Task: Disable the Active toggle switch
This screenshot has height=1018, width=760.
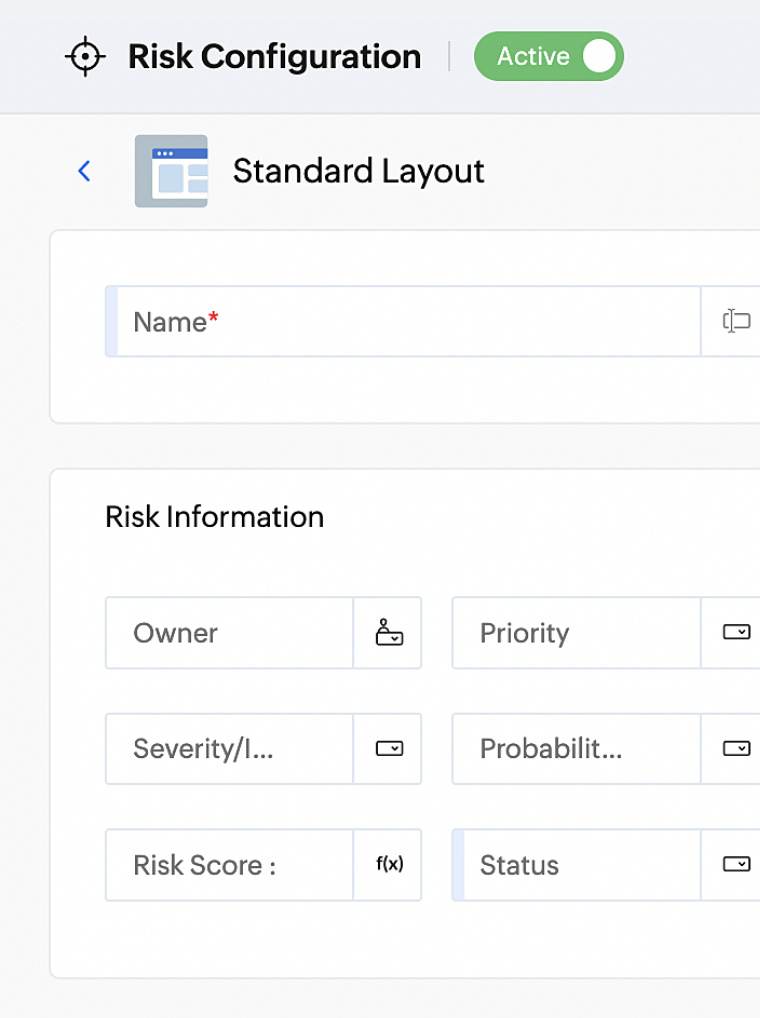Action: coord(548,56)
